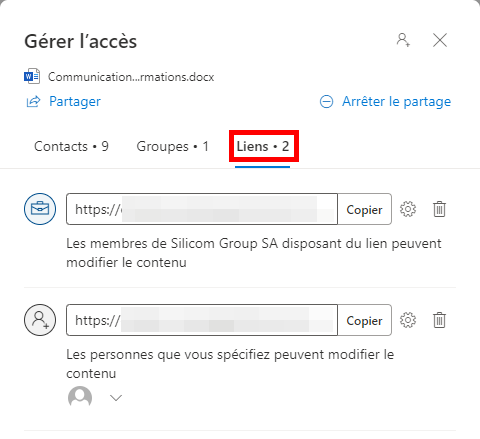The width and height of the screenshot is (480, 439).
Task: Switch to the Groupes tab
Action: 173,146
